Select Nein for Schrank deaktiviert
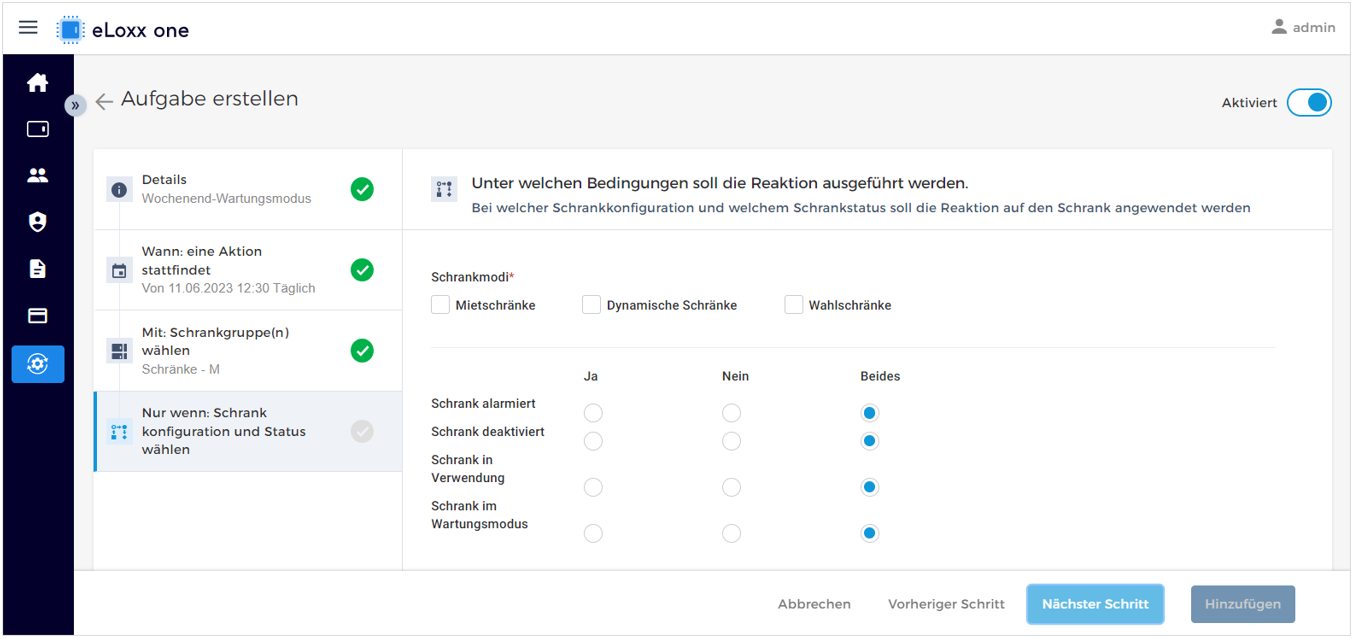Image resolution: width=1352 pixels, height=638 pixels. tap(732, 441)
